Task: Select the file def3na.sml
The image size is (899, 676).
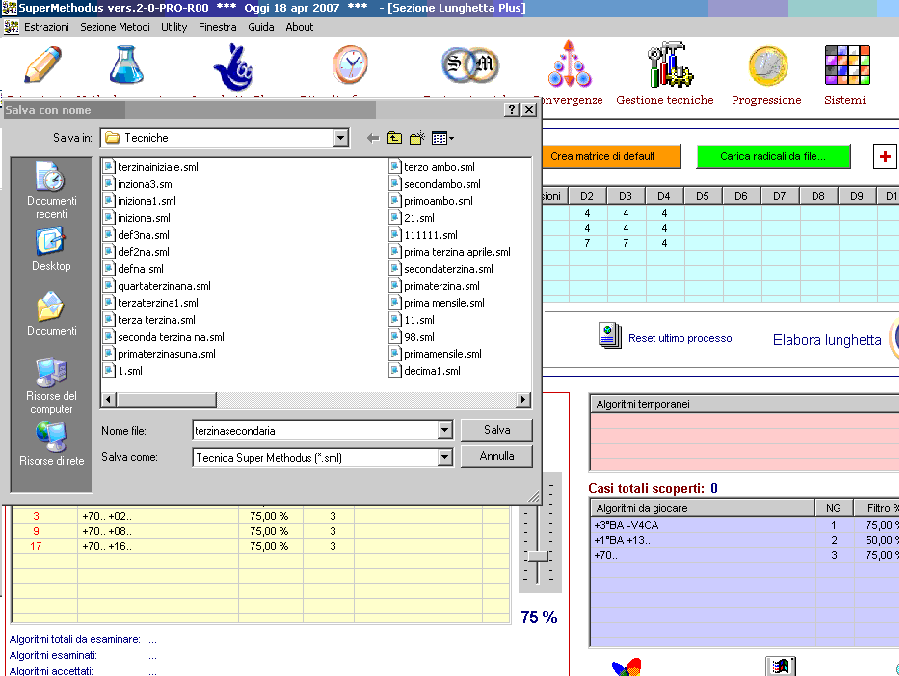Action: (136, 235)
